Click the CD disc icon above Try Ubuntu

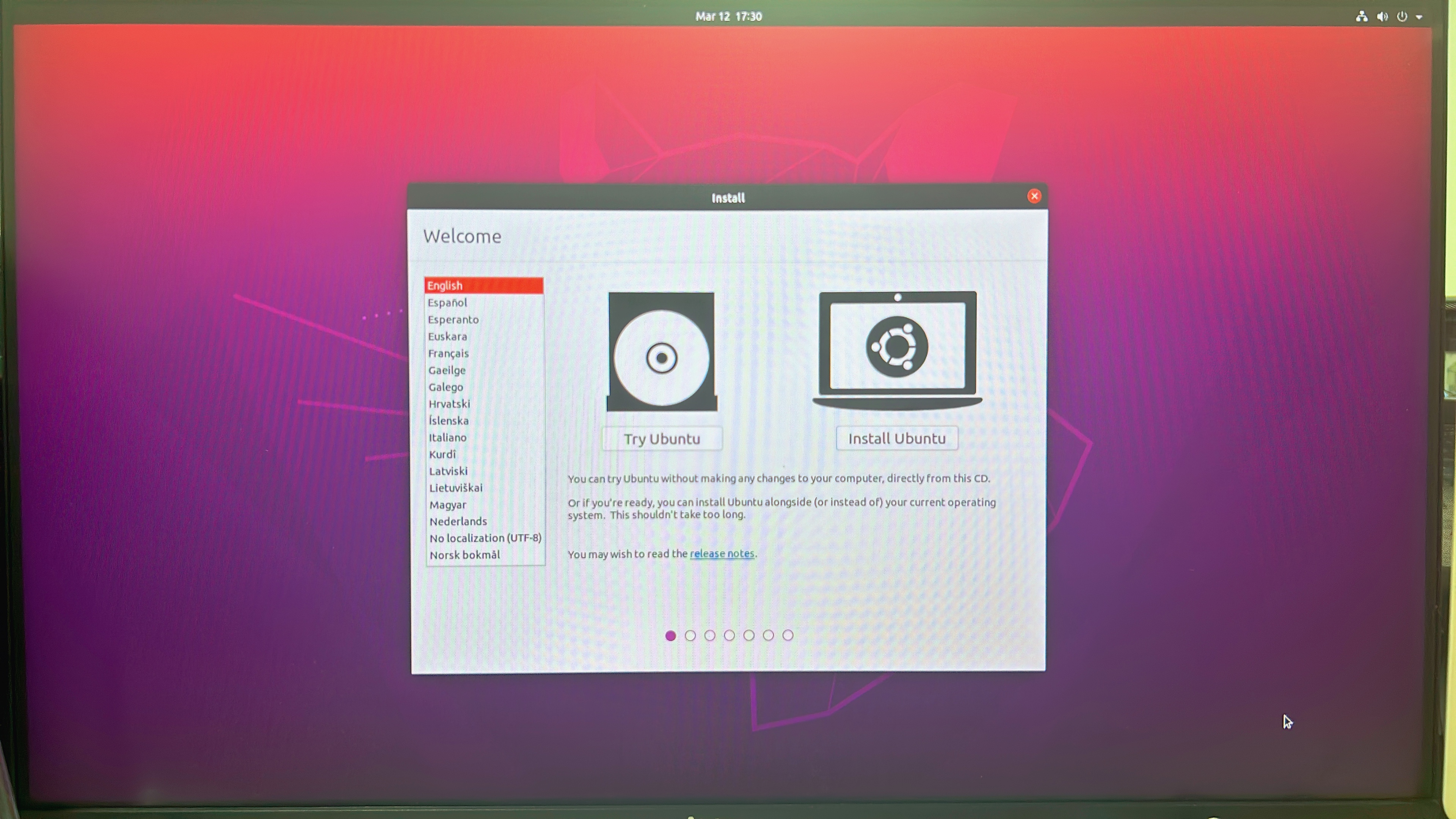click(661, 352)
